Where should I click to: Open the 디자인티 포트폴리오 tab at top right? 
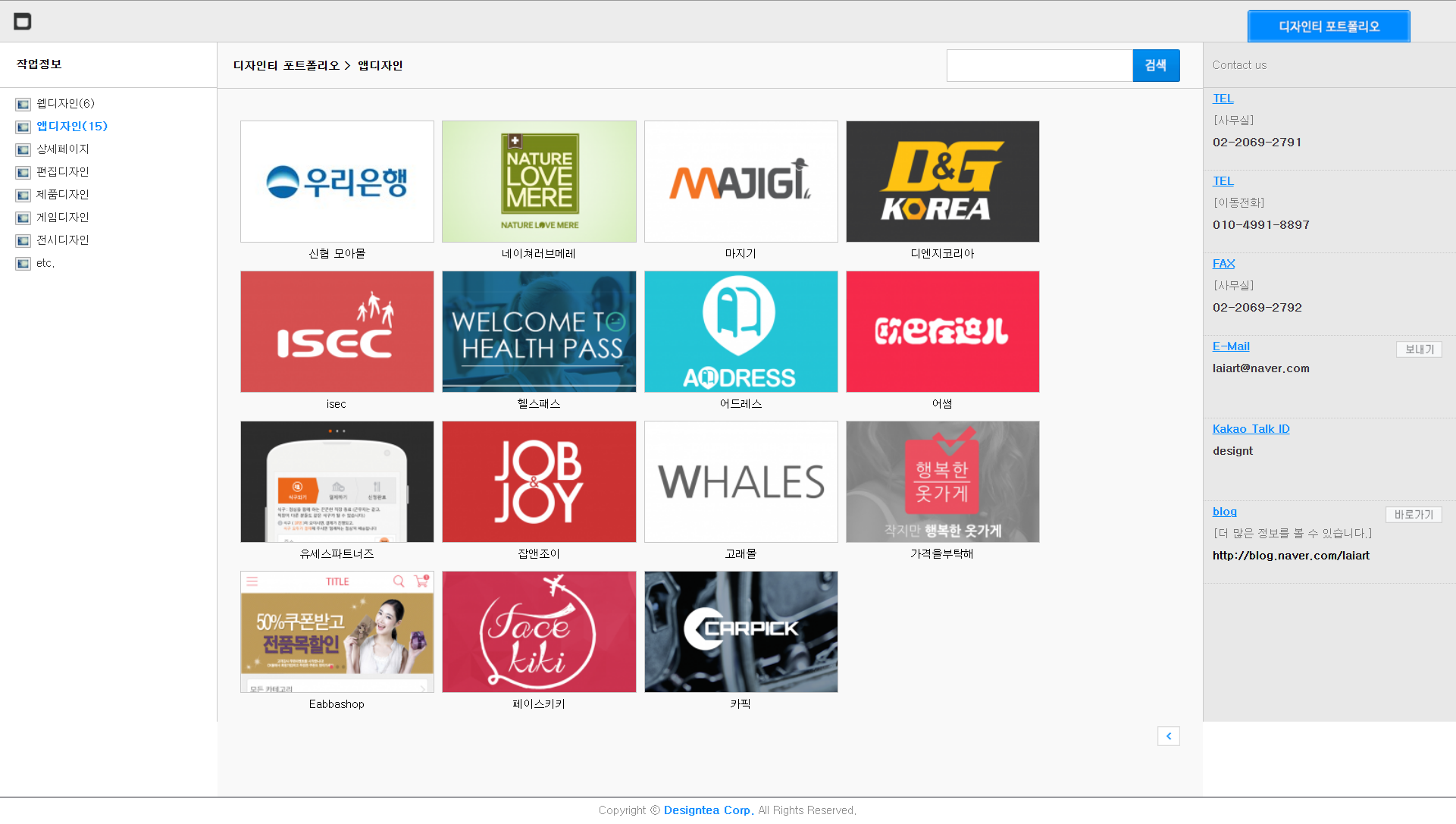[x=1328, y=27]
